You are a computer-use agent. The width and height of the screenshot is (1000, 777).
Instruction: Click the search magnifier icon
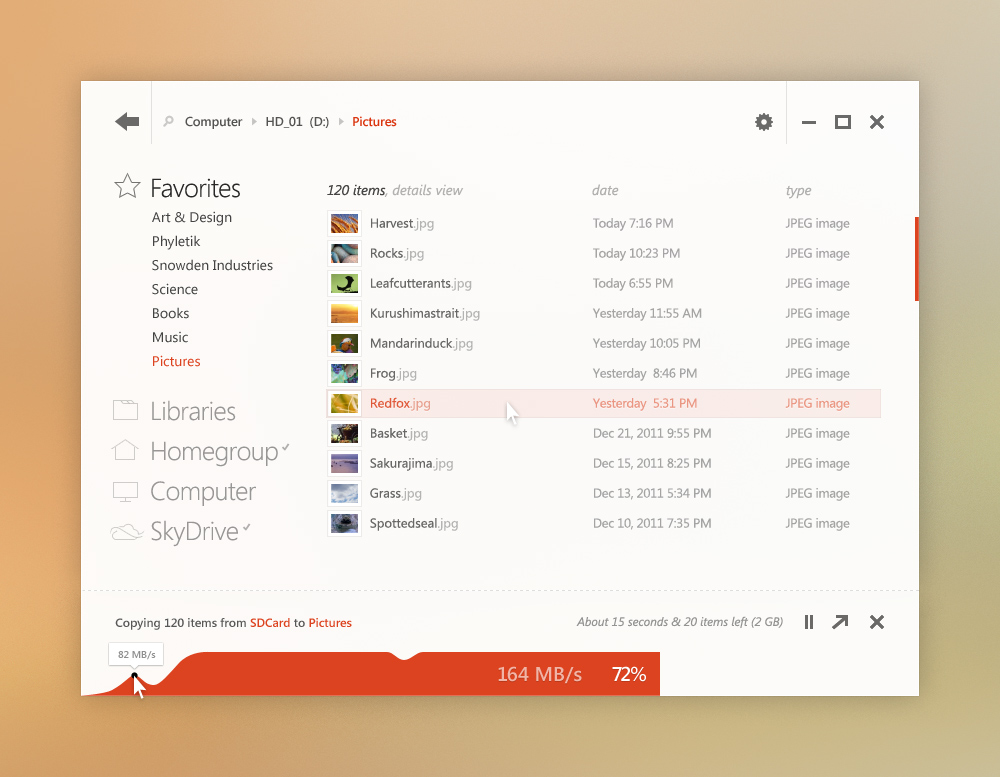168,122
